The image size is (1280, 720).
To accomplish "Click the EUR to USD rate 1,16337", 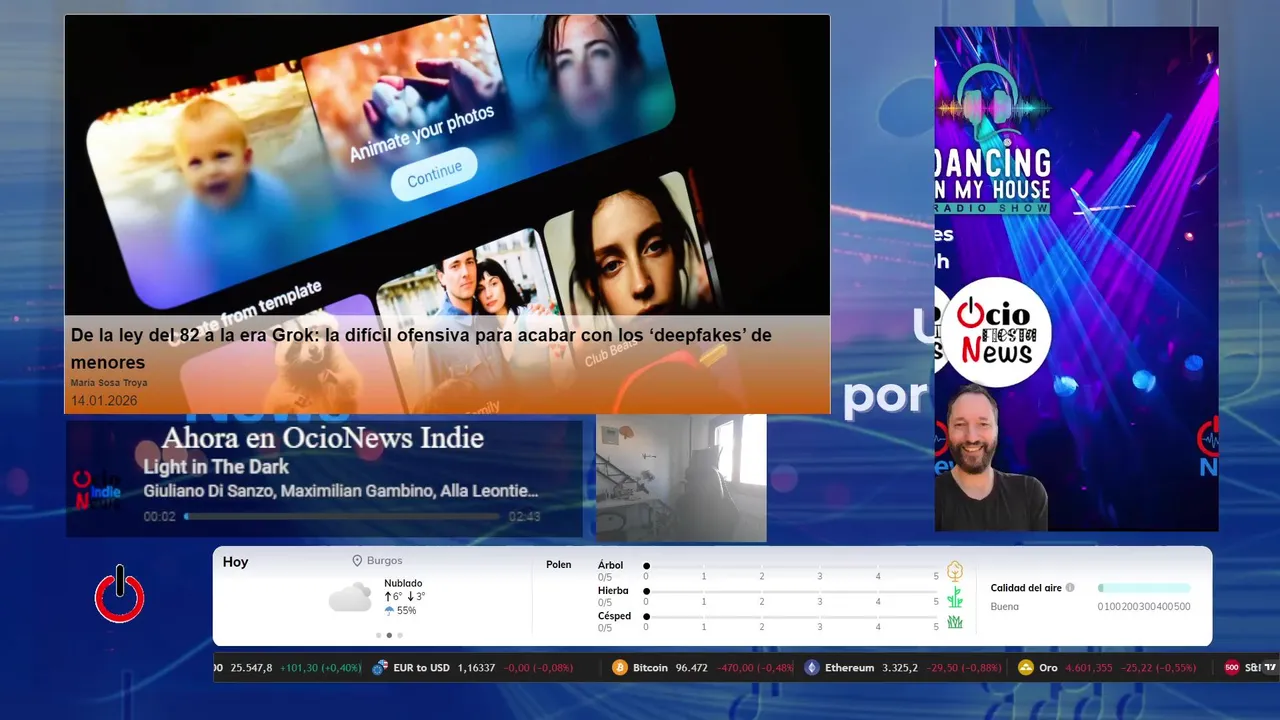I will tap(476, 668).
